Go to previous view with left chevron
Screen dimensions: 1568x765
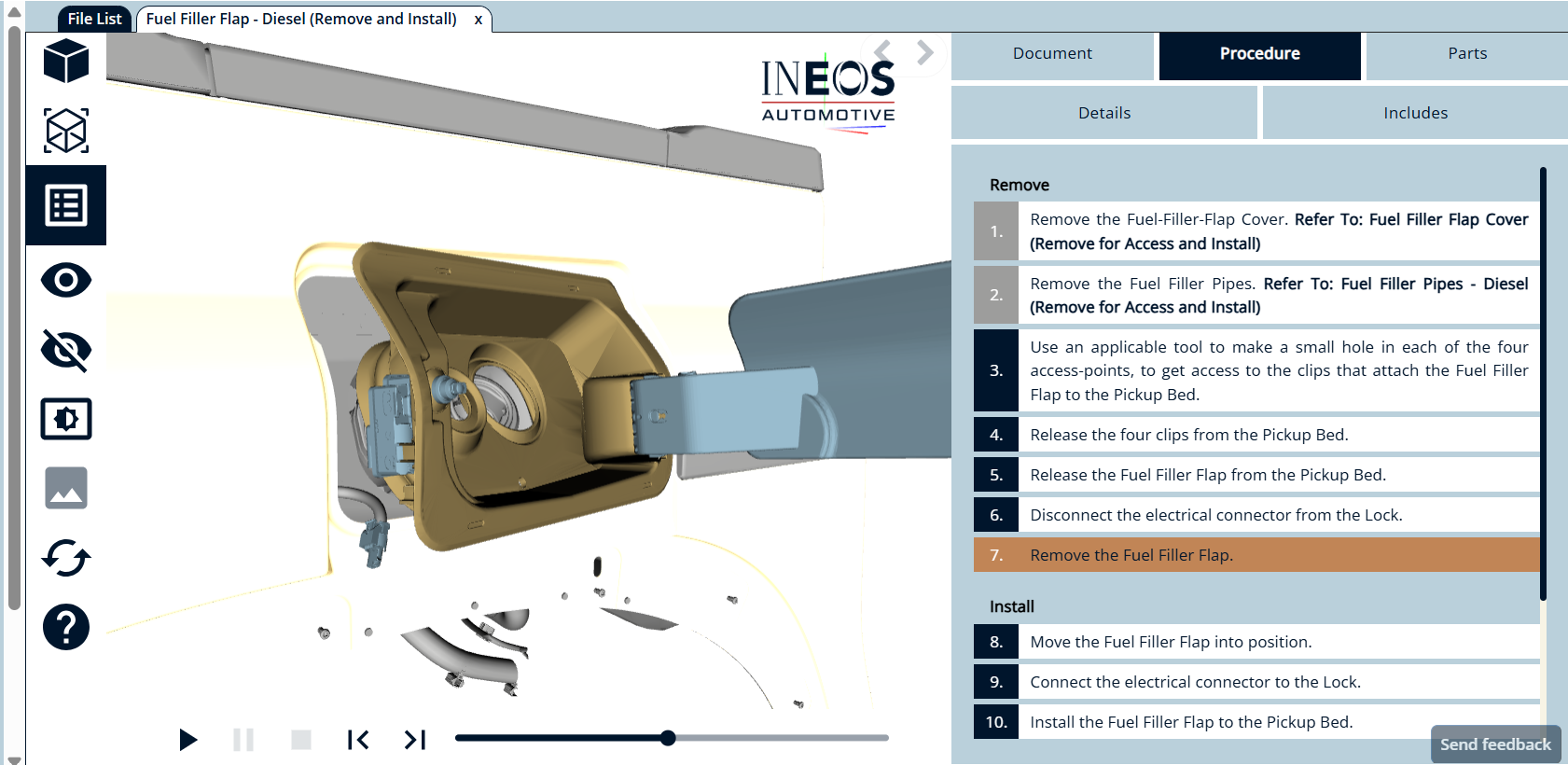[882, 52]
